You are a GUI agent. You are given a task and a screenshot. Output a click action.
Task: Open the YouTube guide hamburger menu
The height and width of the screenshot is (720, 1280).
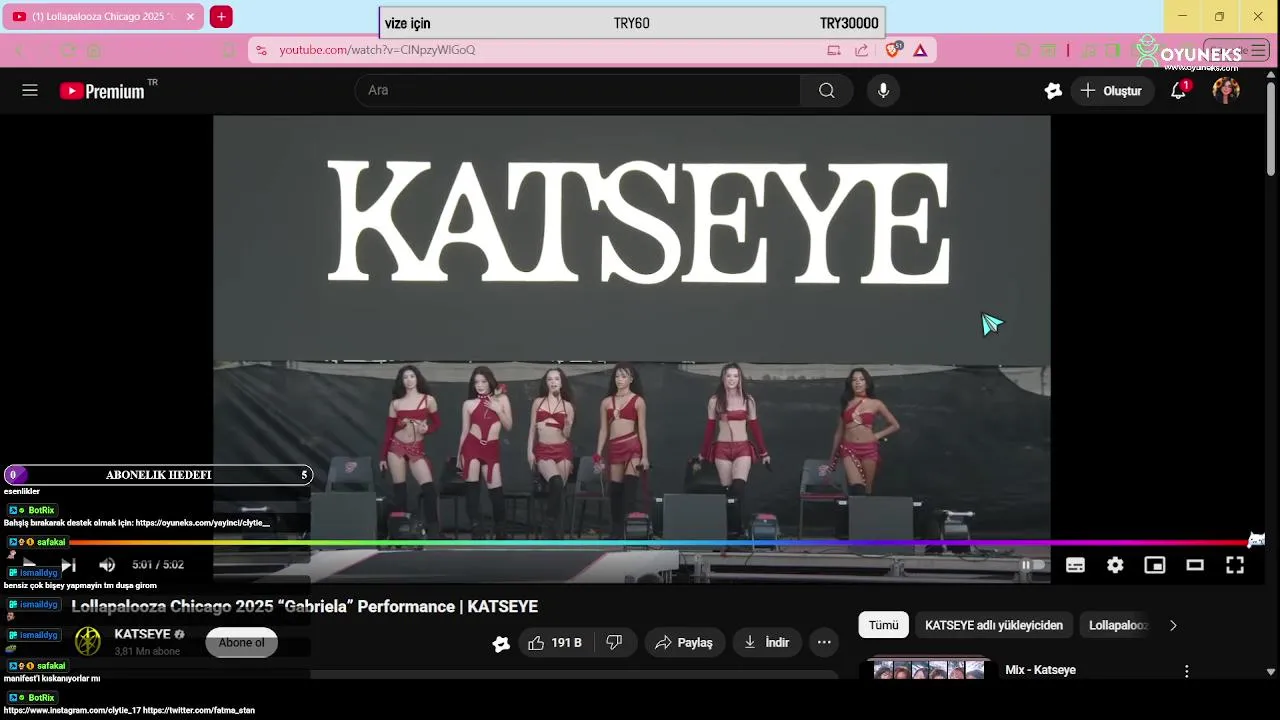(x=30, y=90)
